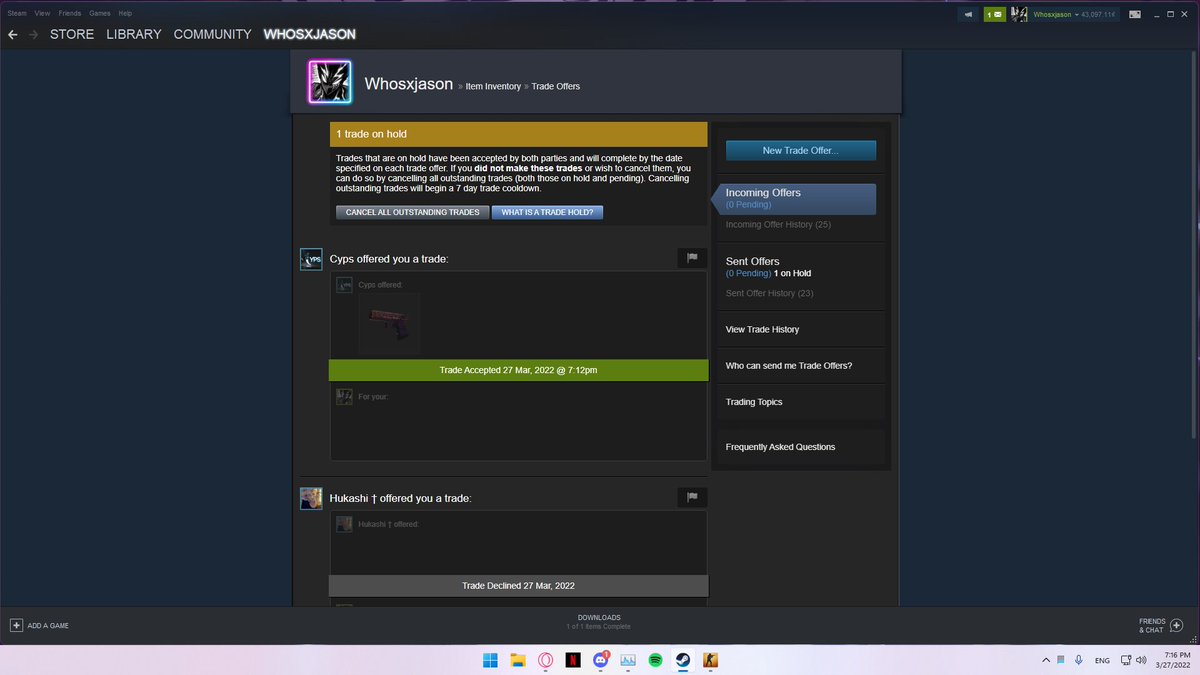Open Trading Topics link
Screen dimensions: 1200x675
[x=754, y=402]
